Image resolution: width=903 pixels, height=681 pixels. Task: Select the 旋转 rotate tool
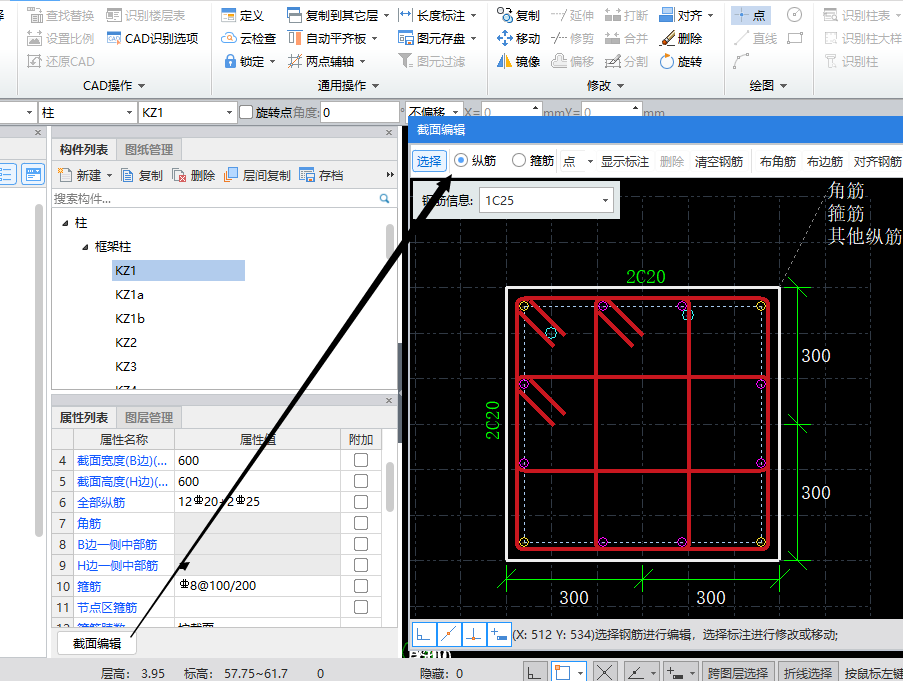coord(681,61)
